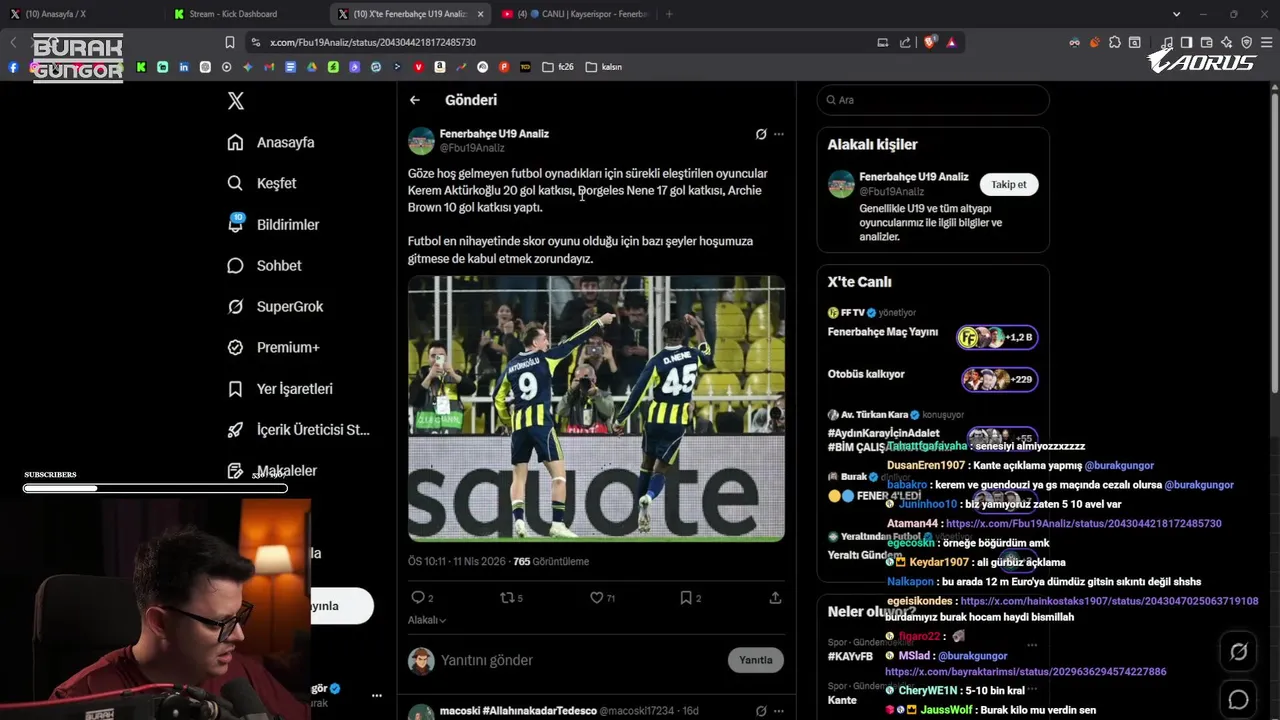Open the floating messages chat bubble

[1238, 700]
